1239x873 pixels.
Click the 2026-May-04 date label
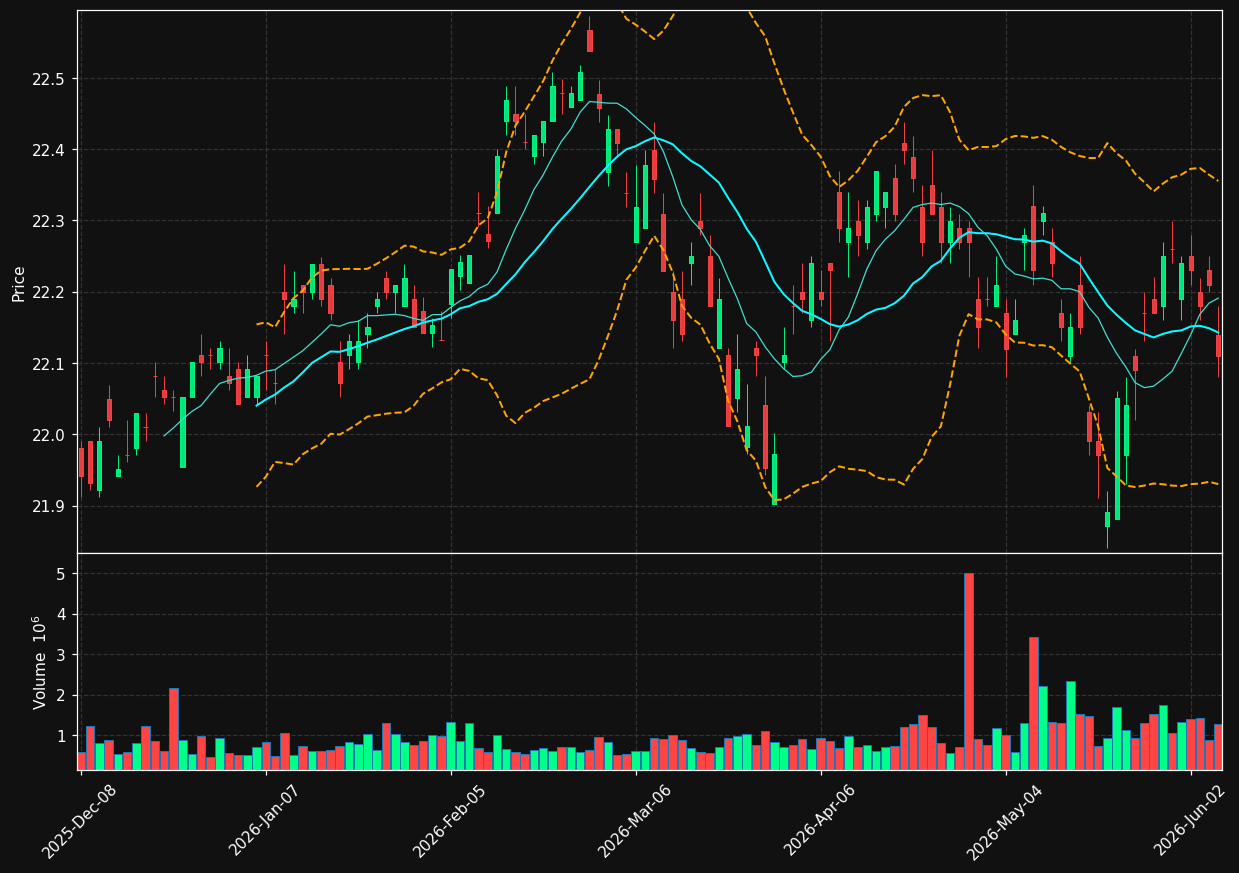[1004, 820]
